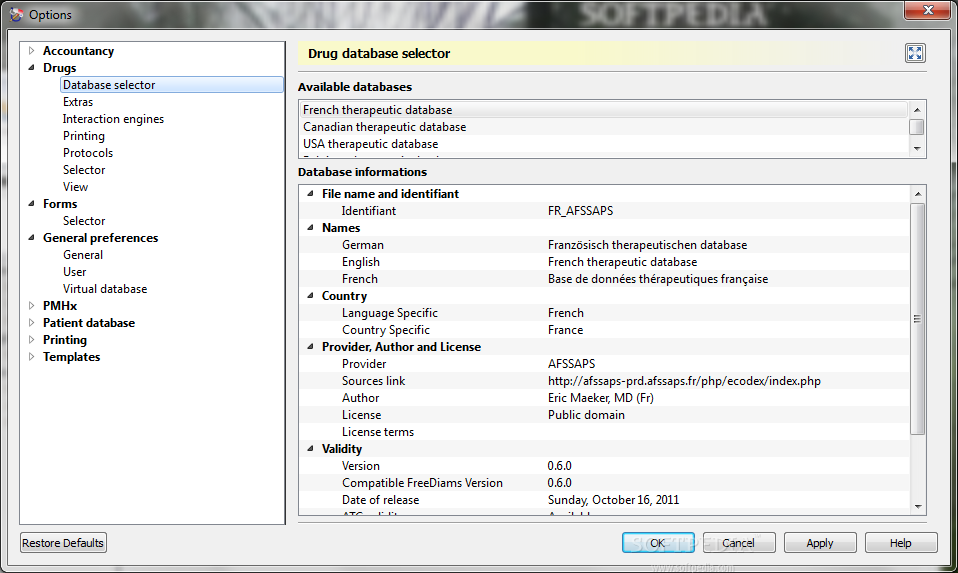Click Compatible FreeDiams Version row label
This screenshot has width=958, height=573.
click(x=422, y=483)
